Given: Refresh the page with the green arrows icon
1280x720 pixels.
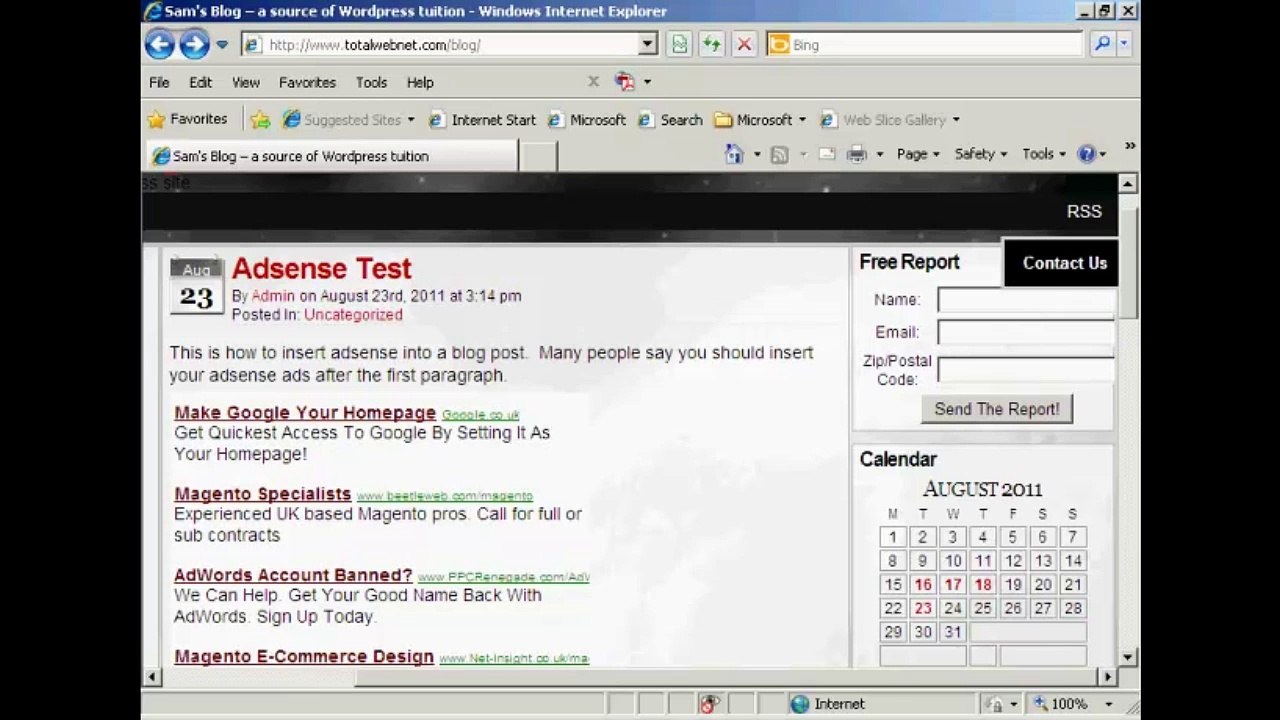Looking at the screenshot, I should pos(711,44).
